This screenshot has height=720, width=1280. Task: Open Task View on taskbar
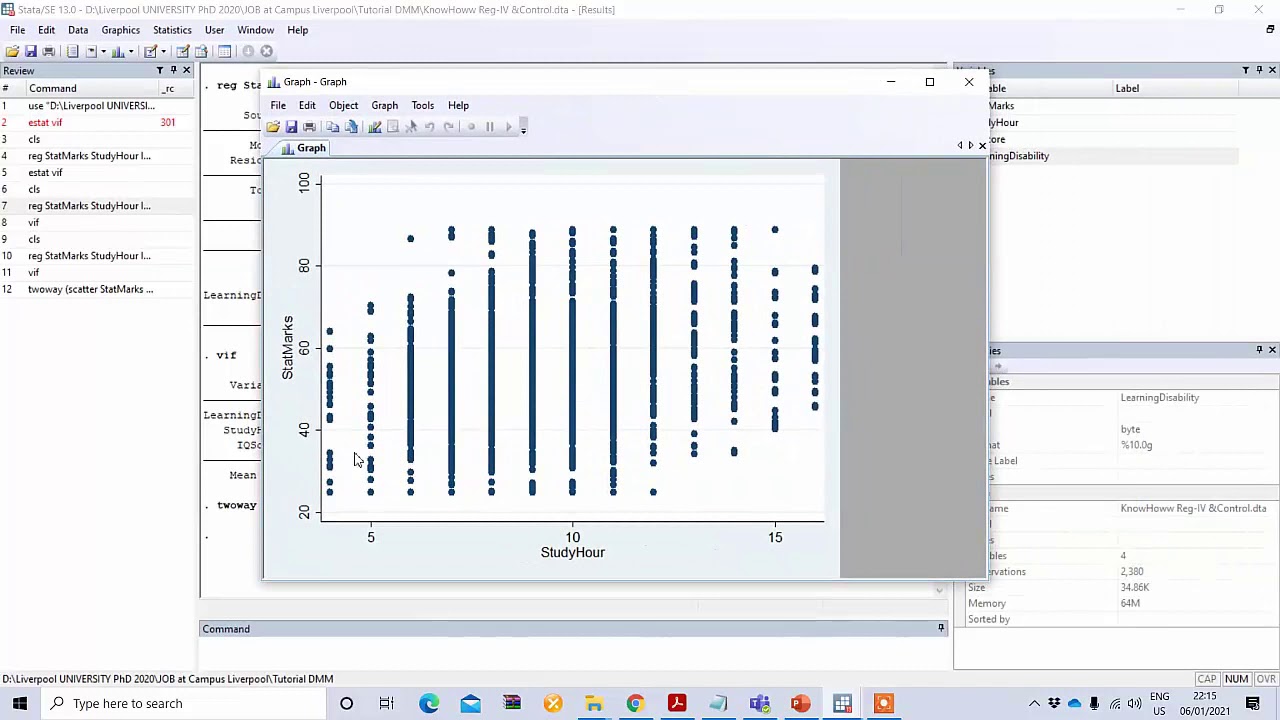tap(386, 703)
